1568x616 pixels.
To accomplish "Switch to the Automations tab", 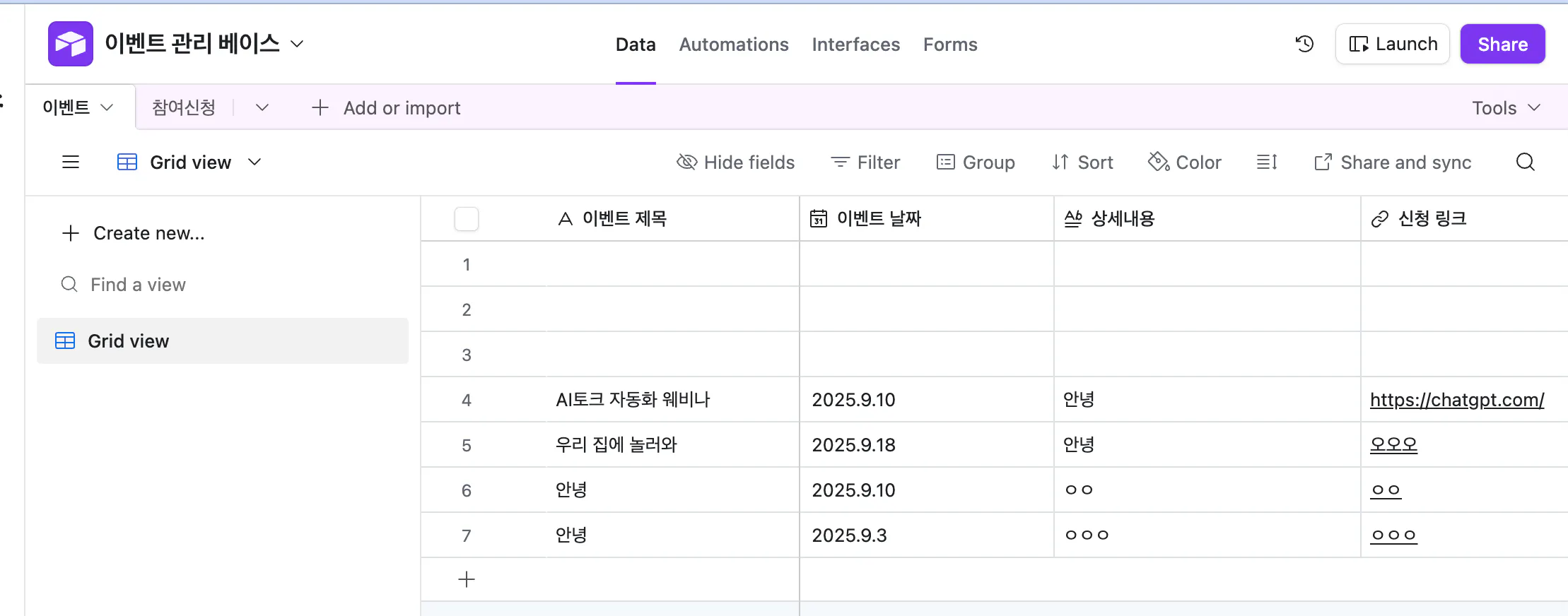I will (x=733, y=45).
